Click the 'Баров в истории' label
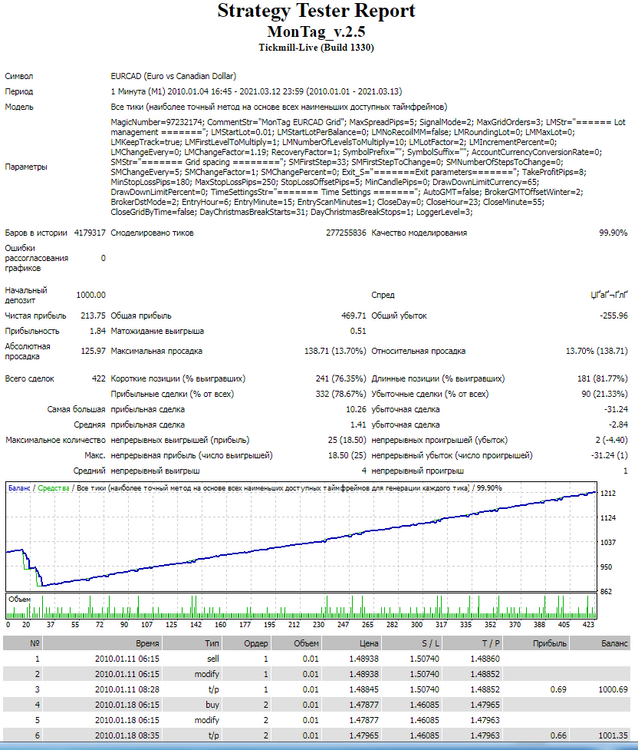Image resolution: width=638 pixels, height=750 pixels. pyautogui.click(x=36, y=233)
